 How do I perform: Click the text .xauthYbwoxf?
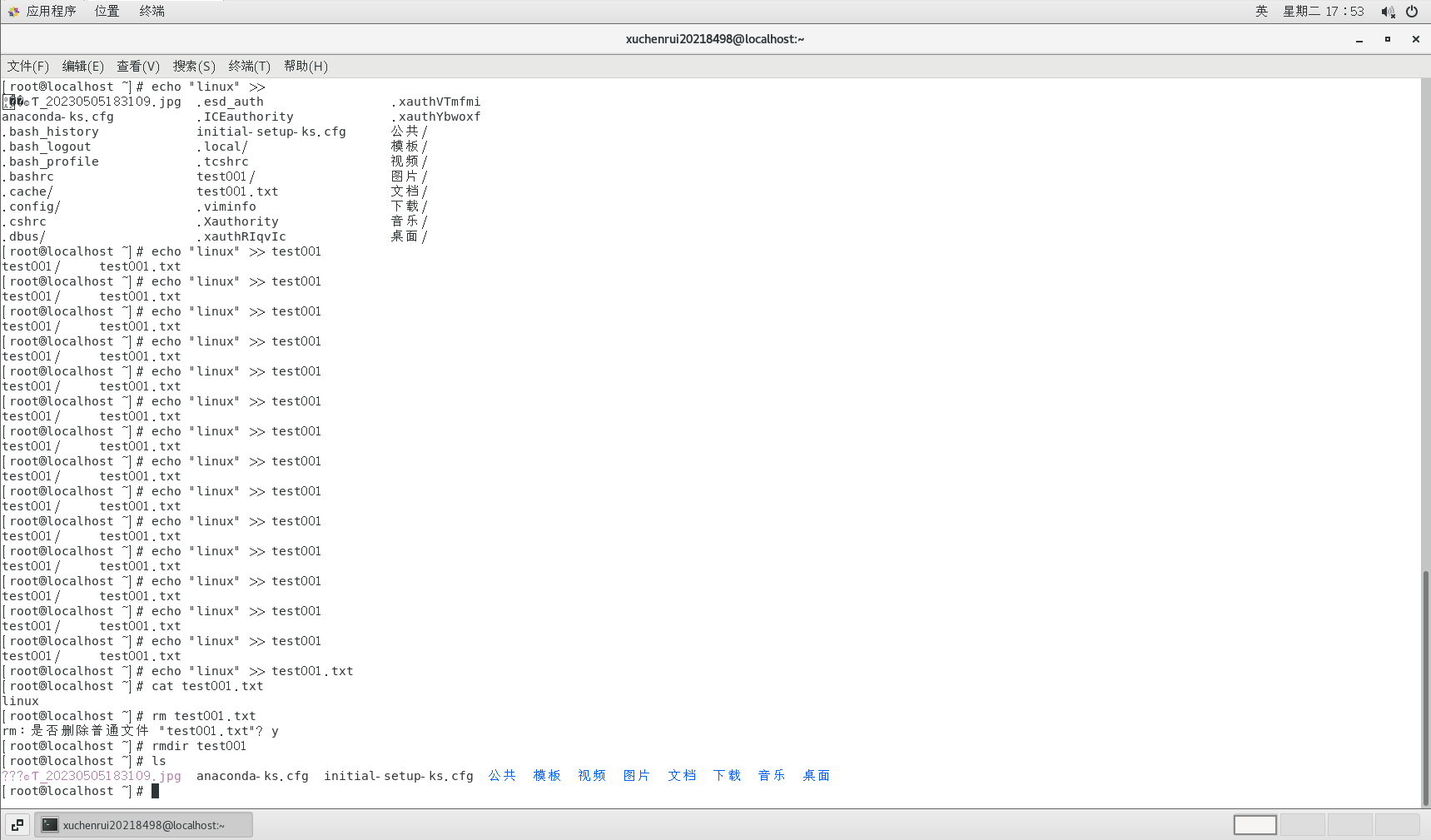pyautogui.click(x=436, y=117)
